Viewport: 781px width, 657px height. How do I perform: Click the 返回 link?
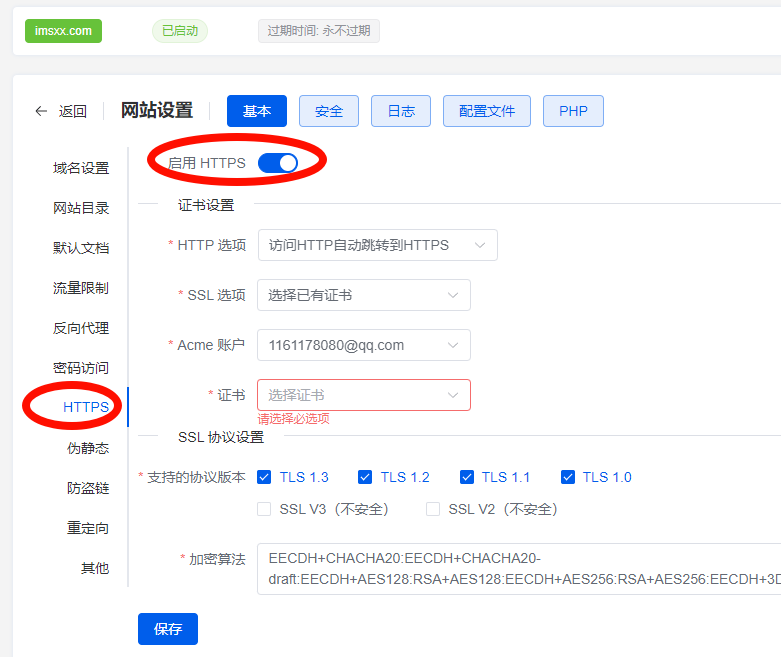click(x=73, y=111)
